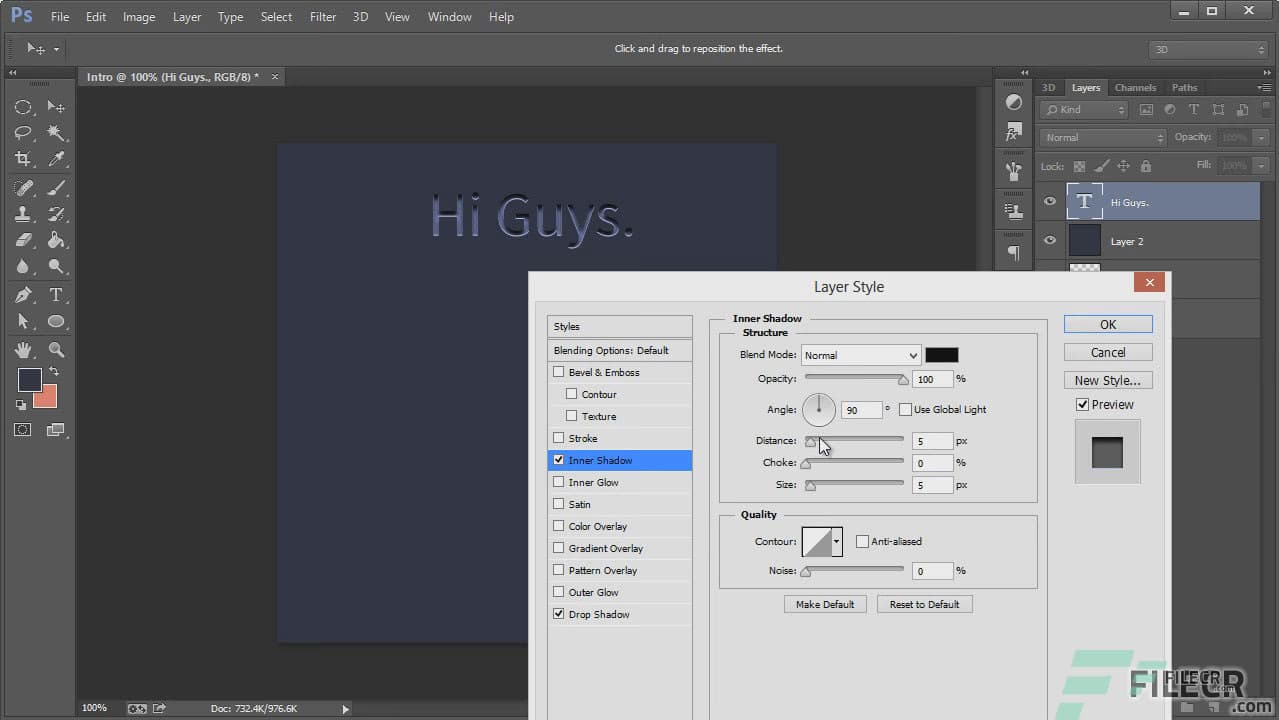Choose the Horizontal Type tool

point(55,294)
